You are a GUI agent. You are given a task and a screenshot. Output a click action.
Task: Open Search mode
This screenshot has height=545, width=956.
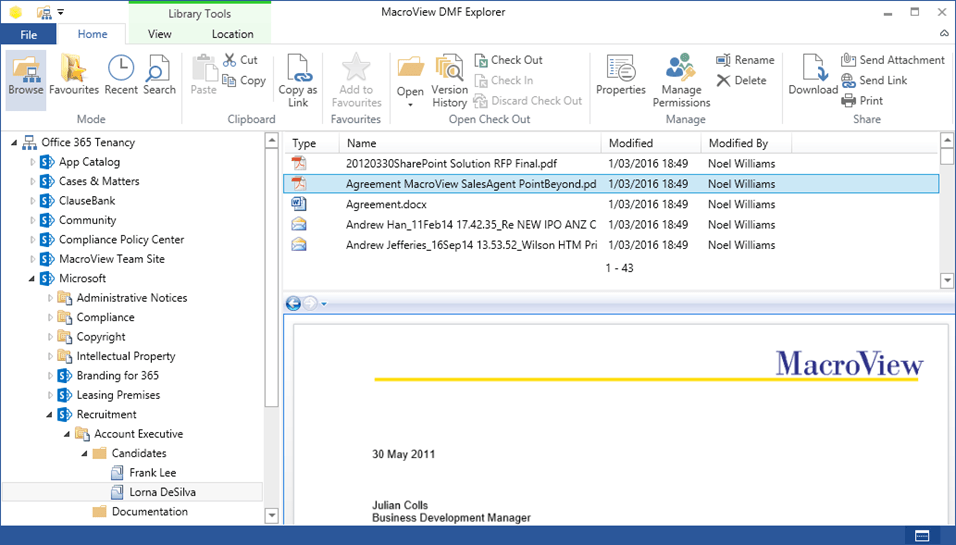(159, 74)
